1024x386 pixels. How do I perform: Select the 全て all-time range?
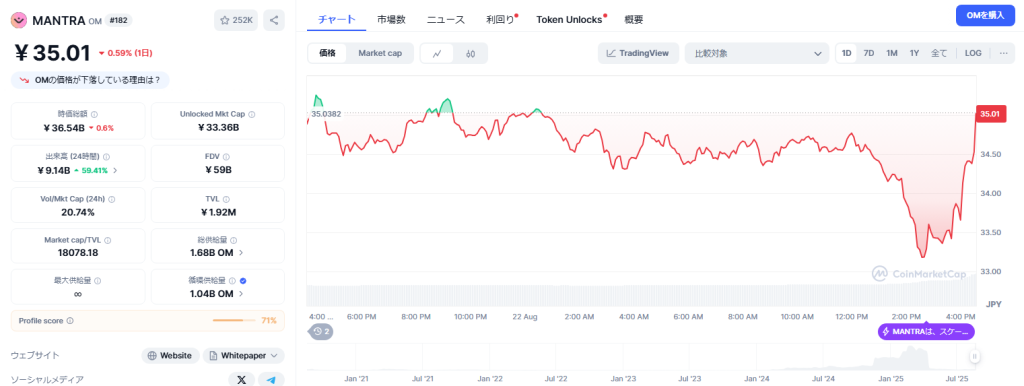(938, 54)
